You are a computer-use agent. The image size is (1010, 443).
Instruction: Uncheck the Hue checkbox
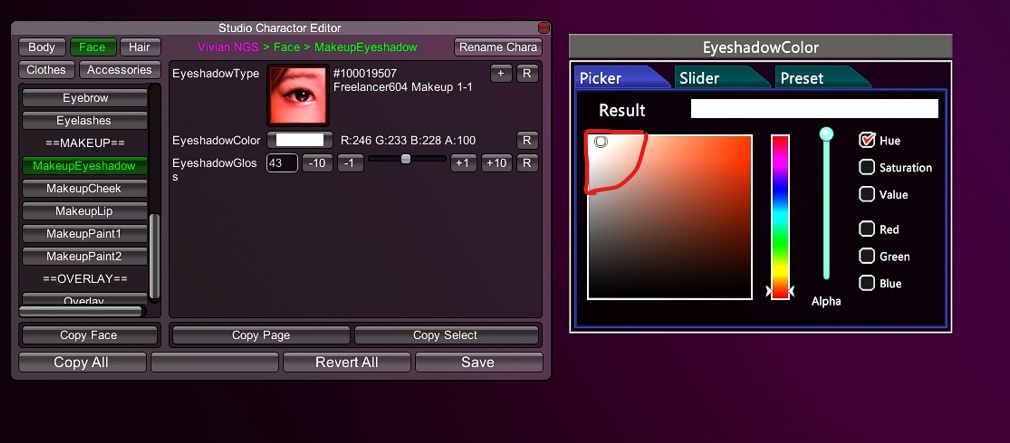[867, 140]
